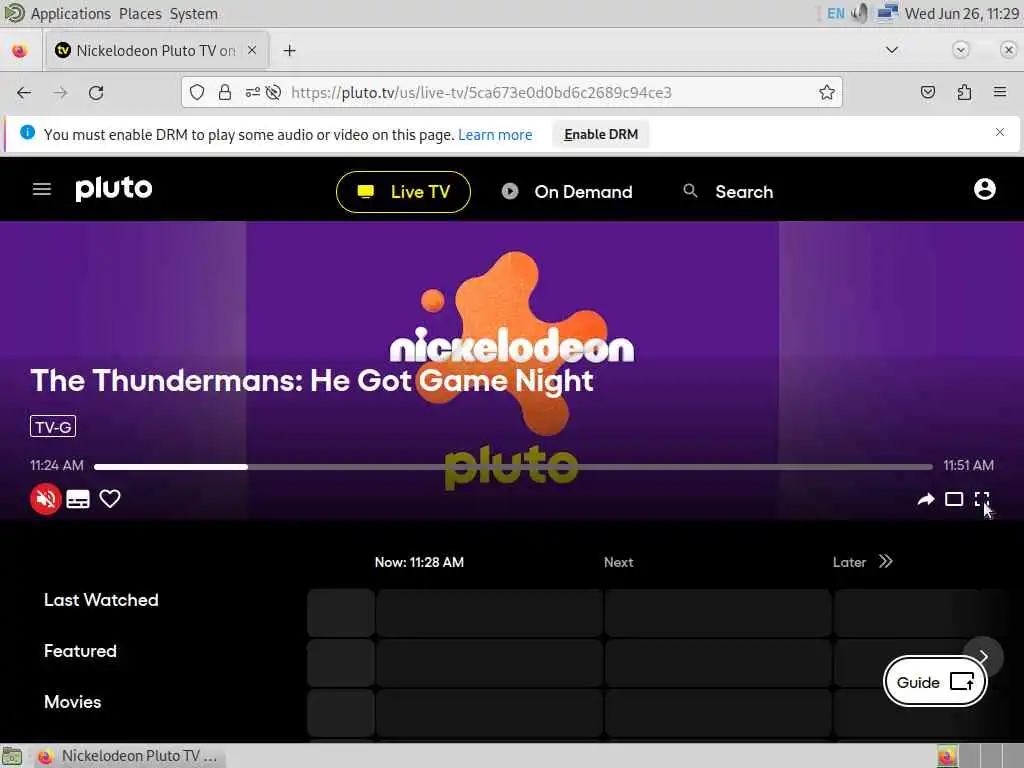Image resolution: width=1024 pixels, height=768 pixels.
Task: Select the Movies category
Action: tap(72, 702)
